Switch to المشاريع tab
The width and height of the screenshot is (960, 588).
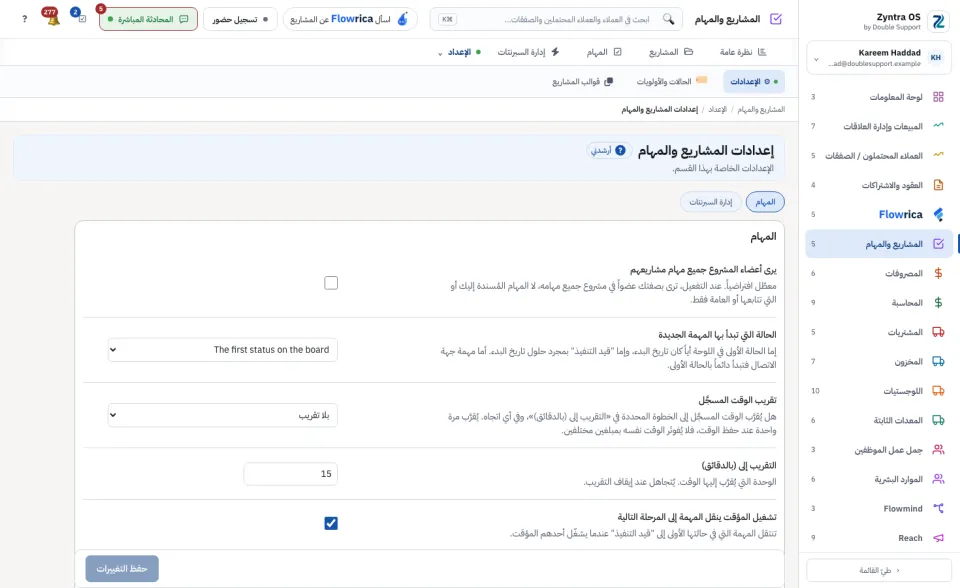tap(671, 52)
